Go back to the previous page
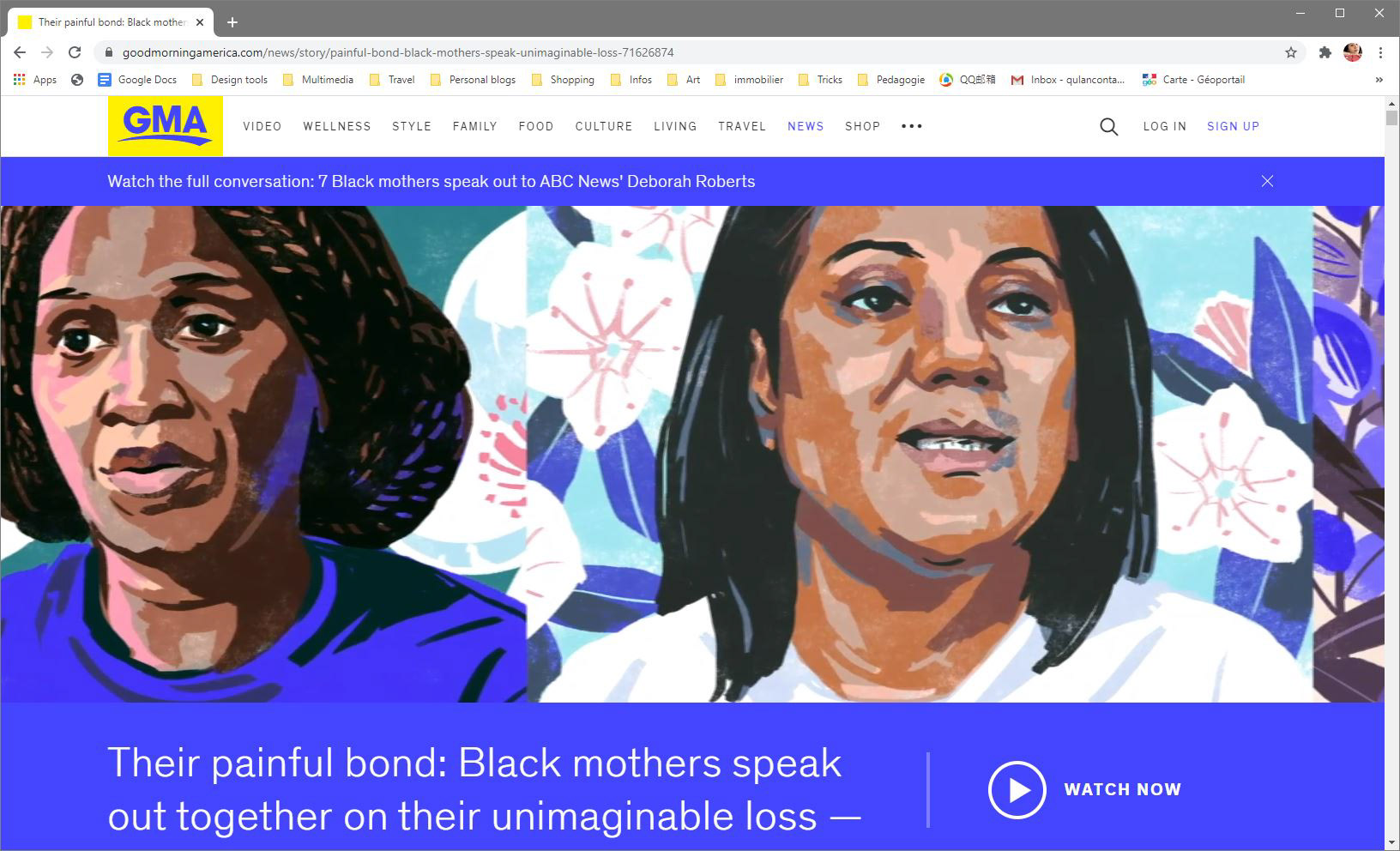This screenshot has width=1400, height=851. tap(20, 52)
